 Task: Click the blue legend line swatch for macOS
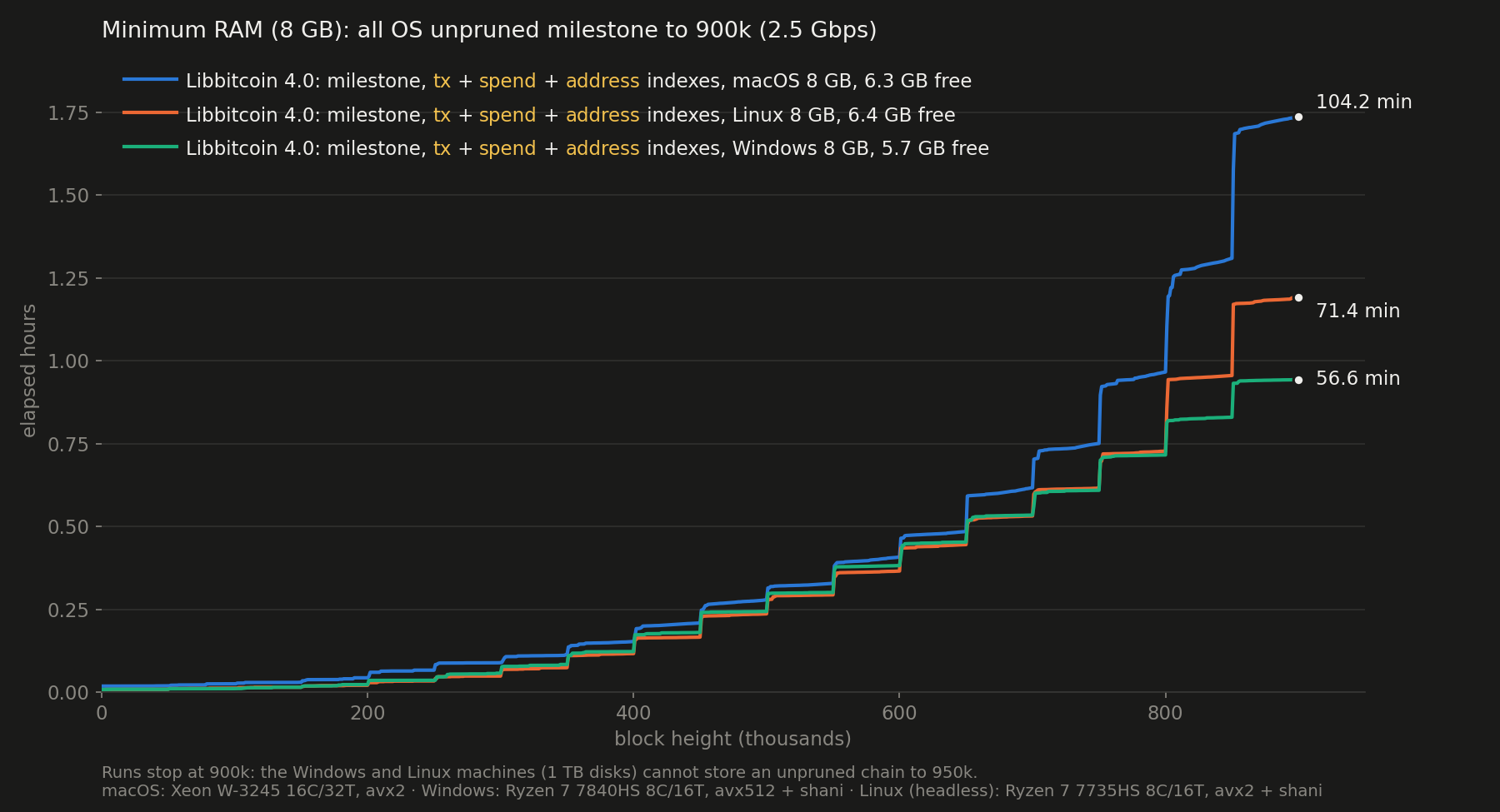[x=151, y=80]
